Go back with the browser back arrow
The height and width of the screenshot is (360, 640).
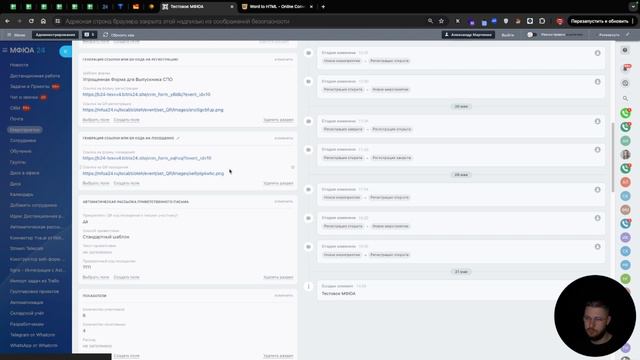[7, 21]
